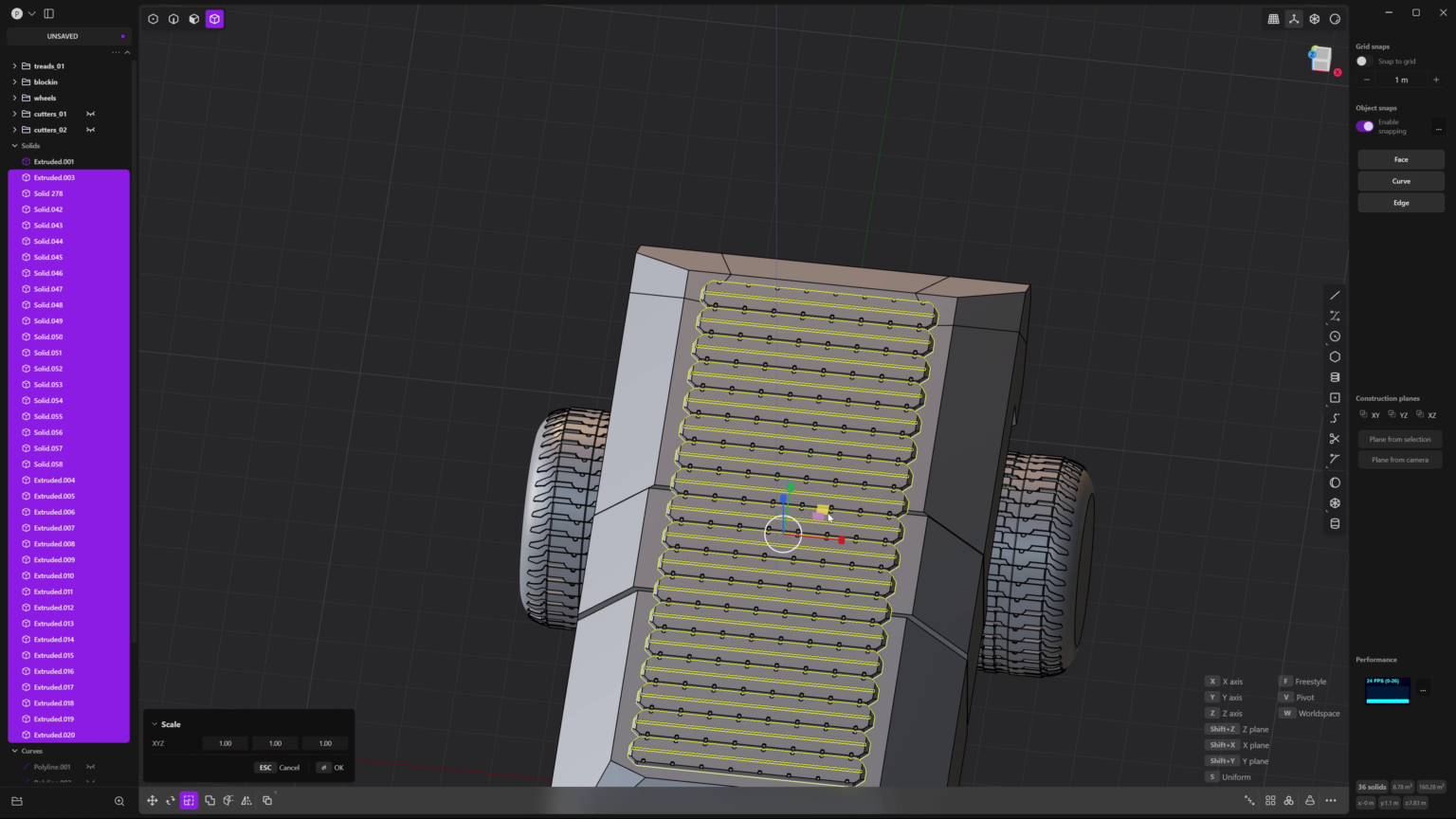This screenshot has height=819, width=1456.
Task: Select YZ construction plane
Action: (1398, 415)
